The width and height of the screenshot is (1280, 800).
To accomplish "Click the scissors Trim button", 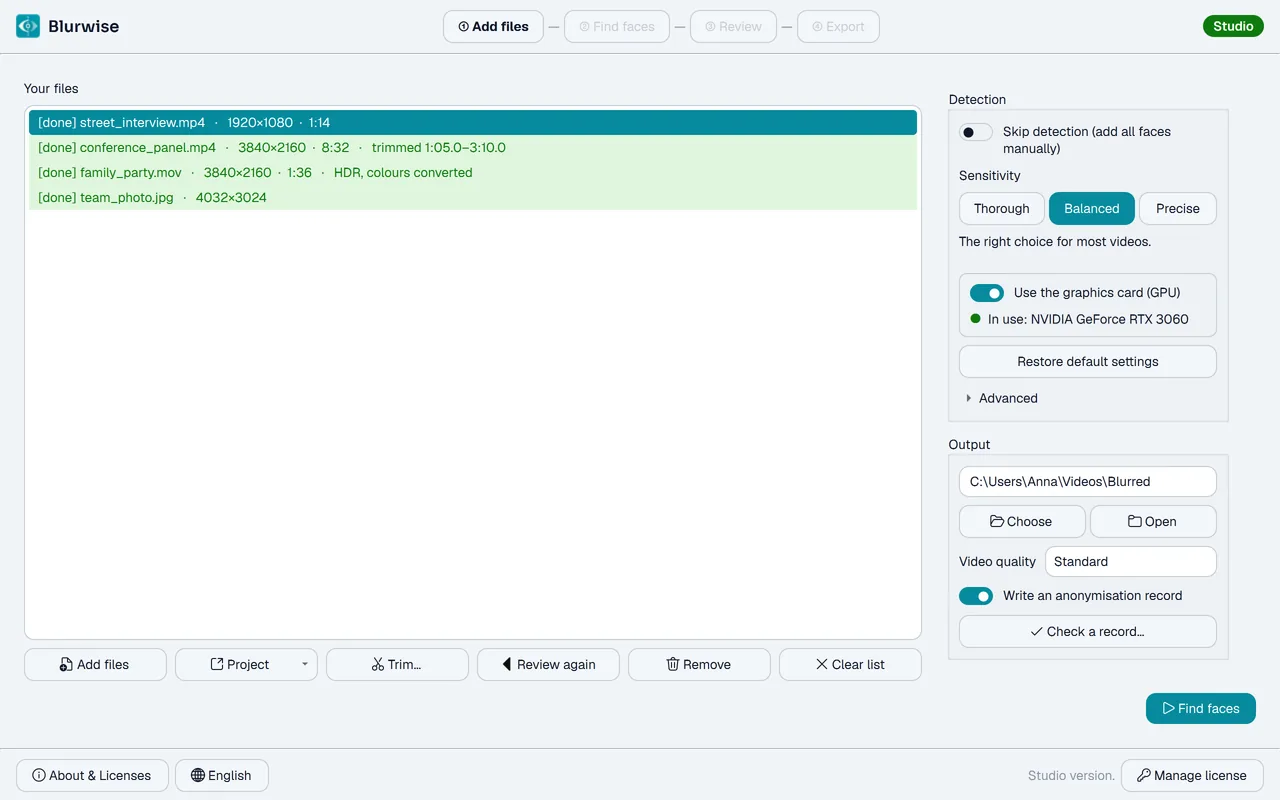I will (x=397, y=664).
